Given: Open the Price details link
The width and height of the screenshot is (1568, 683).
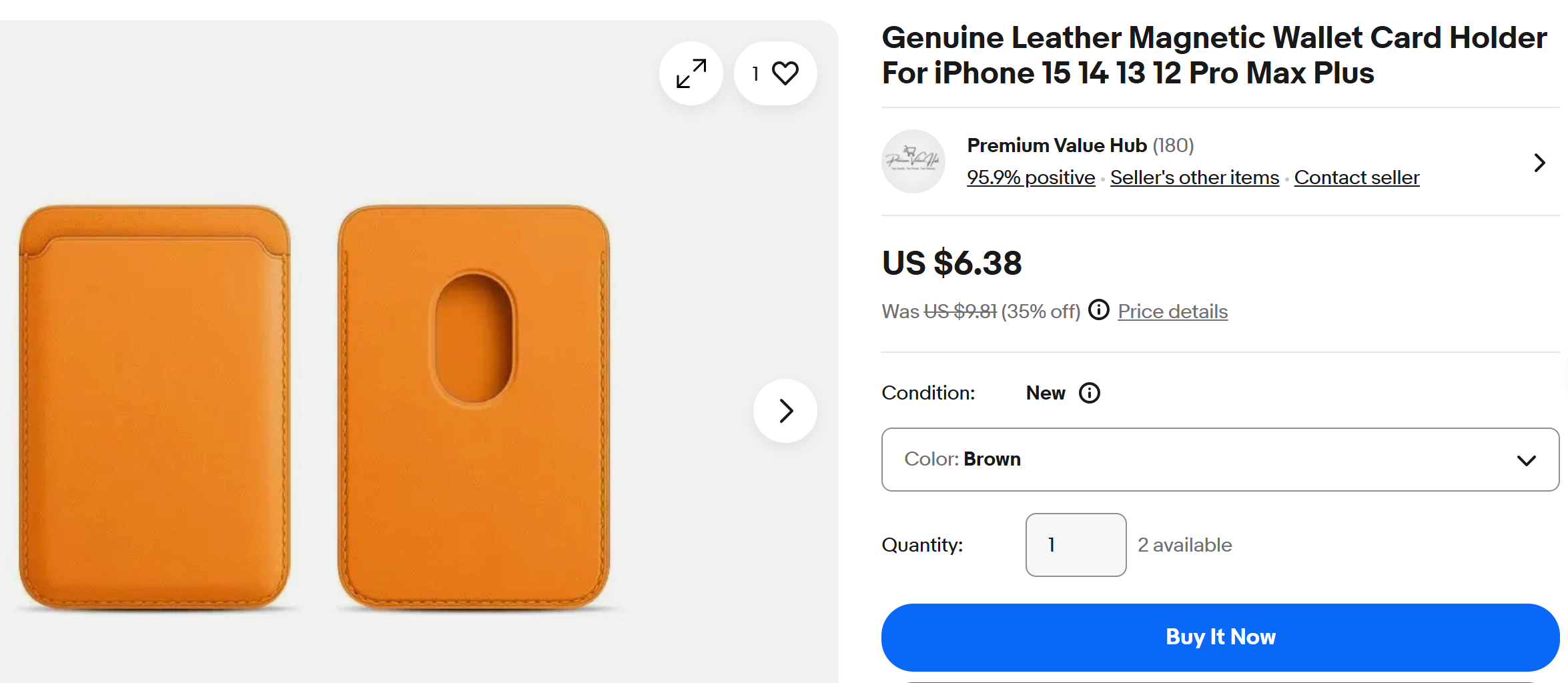Looking at the screenshot, I should (1172, 311).
